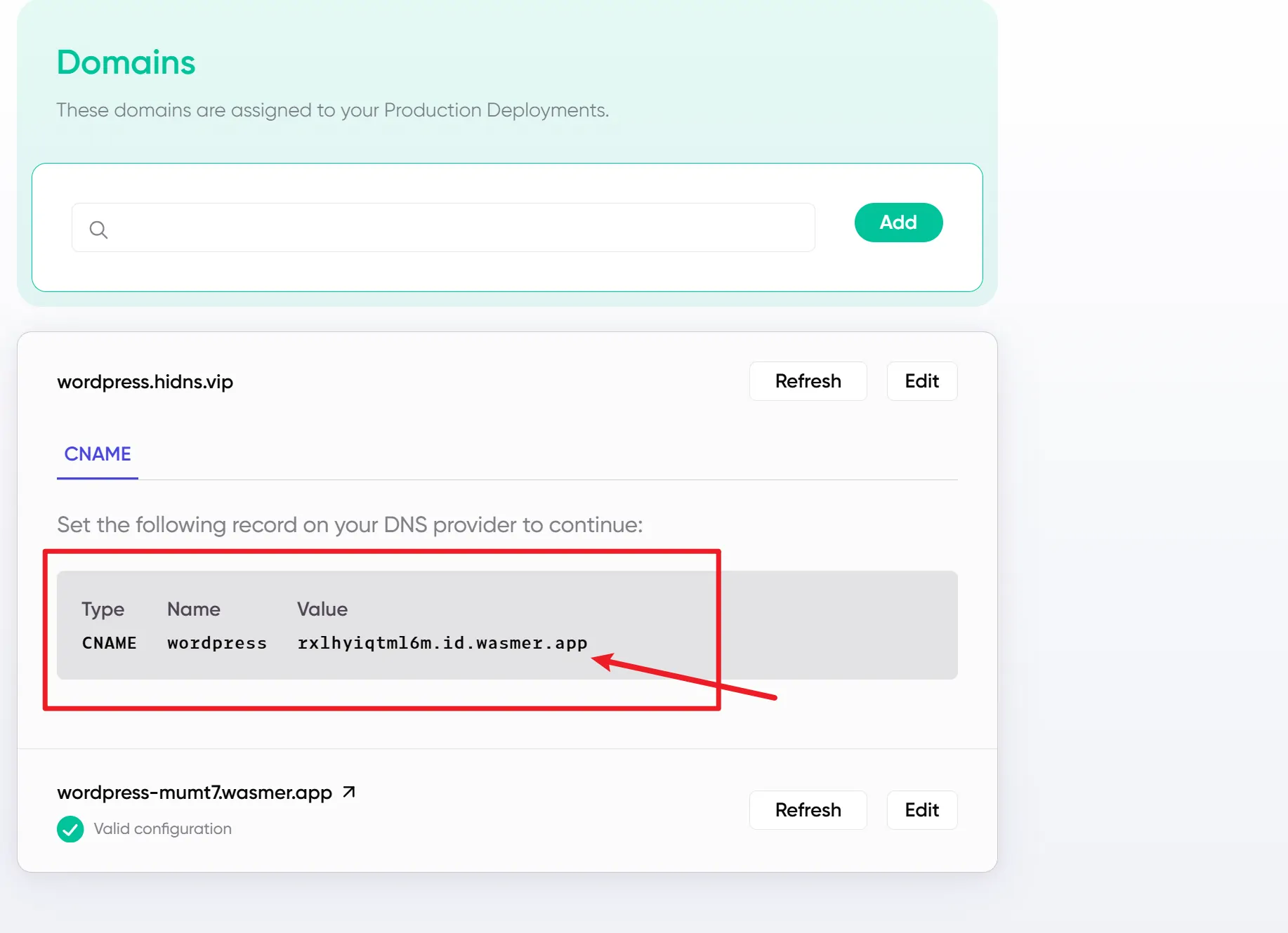Click the Type column header
Viewport: 1288px width, 933px height.
(103, 610)
